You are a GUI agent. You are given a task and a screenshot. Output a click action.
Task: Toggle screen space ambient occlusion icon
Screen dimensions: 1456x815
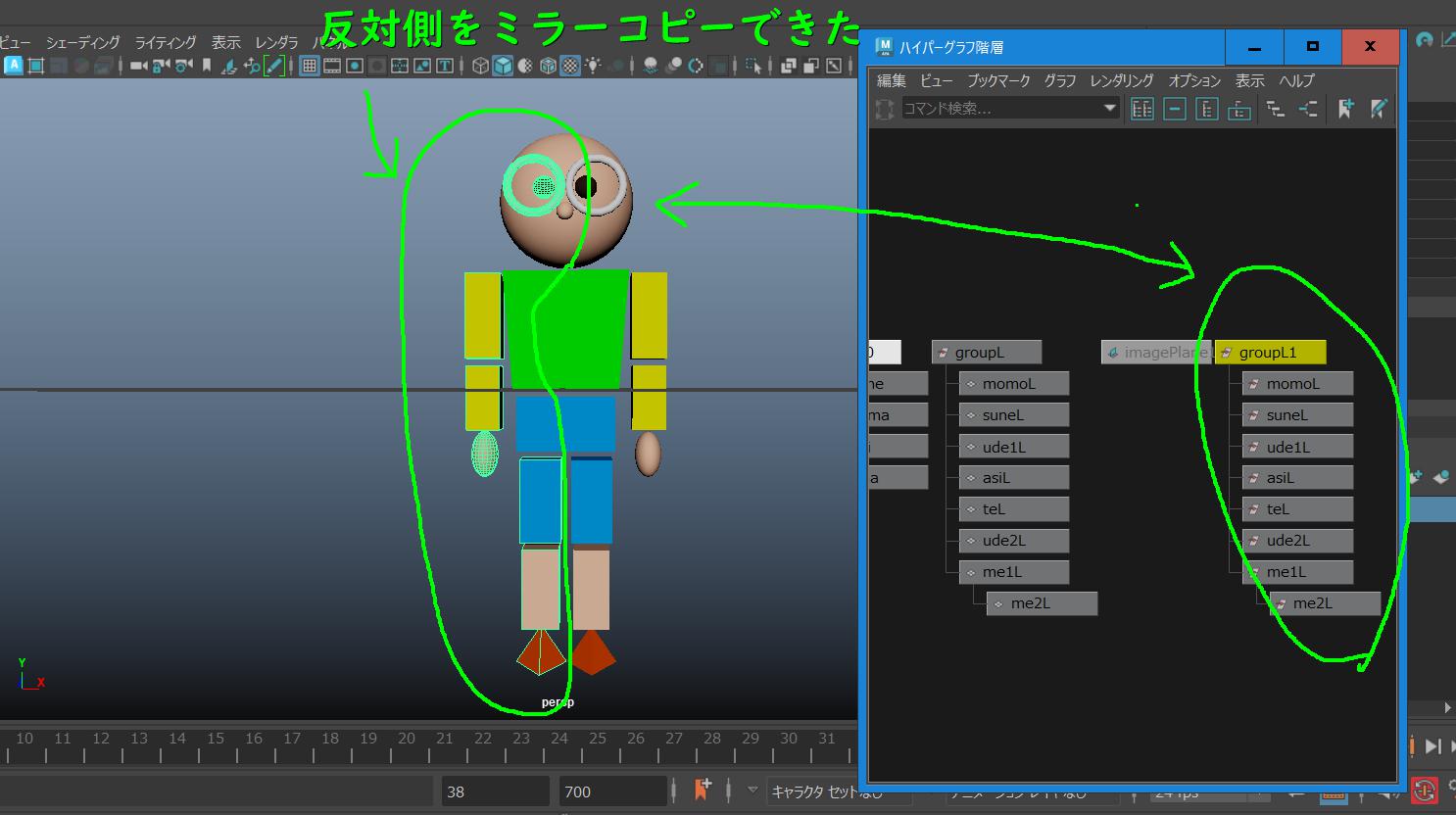(x=651, y=66)
